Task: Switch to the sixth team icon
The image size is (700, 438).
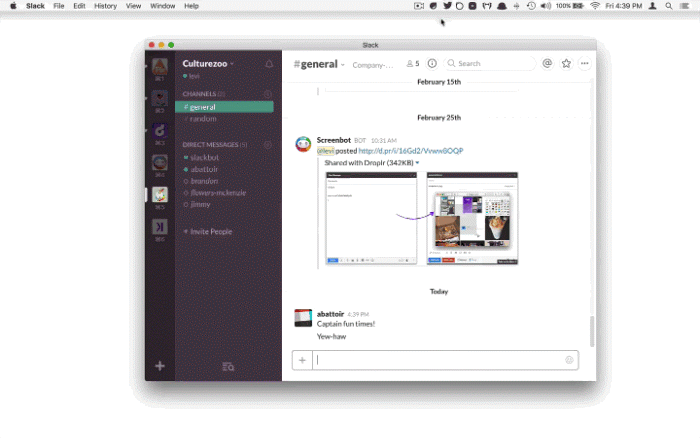Action: (x=160, y=227)
